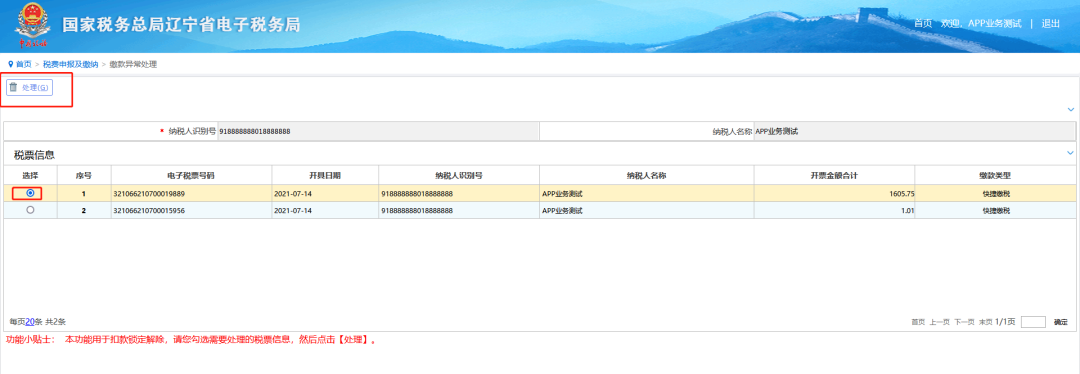The width and height of the screenshot is (1080, 374).
Task: Select the radio button for row 1
Action: (30, 194)
